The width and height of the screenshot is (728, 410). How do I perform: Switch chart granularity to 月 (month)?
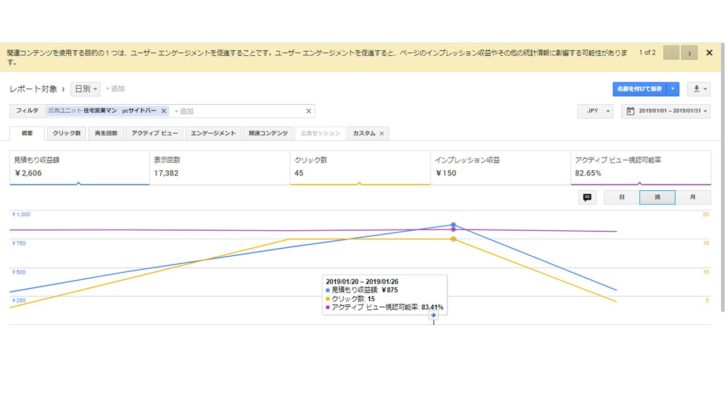[x=693, y=197]
